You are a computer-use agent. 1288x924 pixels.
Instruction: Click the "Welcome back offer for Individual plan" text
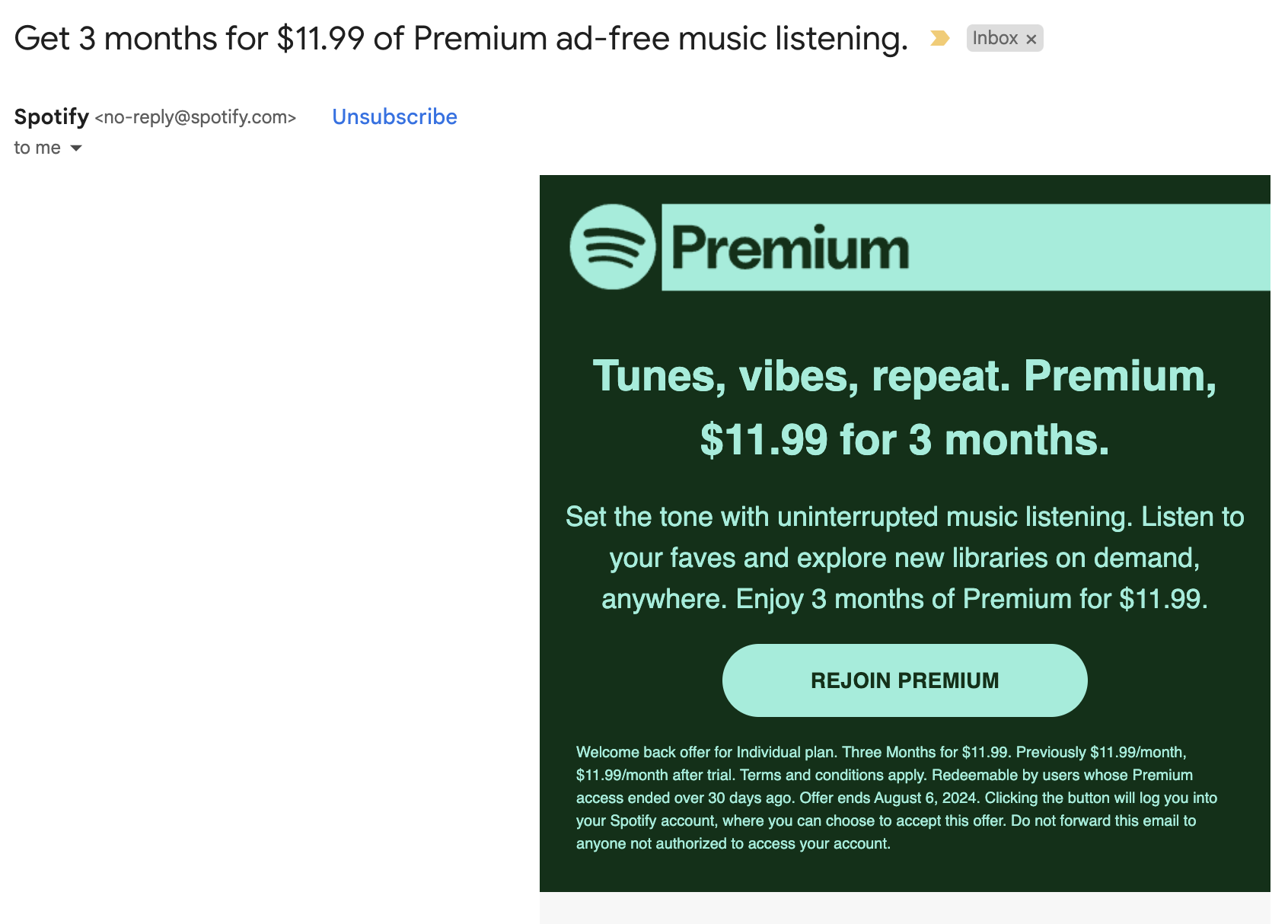(x=706, y=752)
